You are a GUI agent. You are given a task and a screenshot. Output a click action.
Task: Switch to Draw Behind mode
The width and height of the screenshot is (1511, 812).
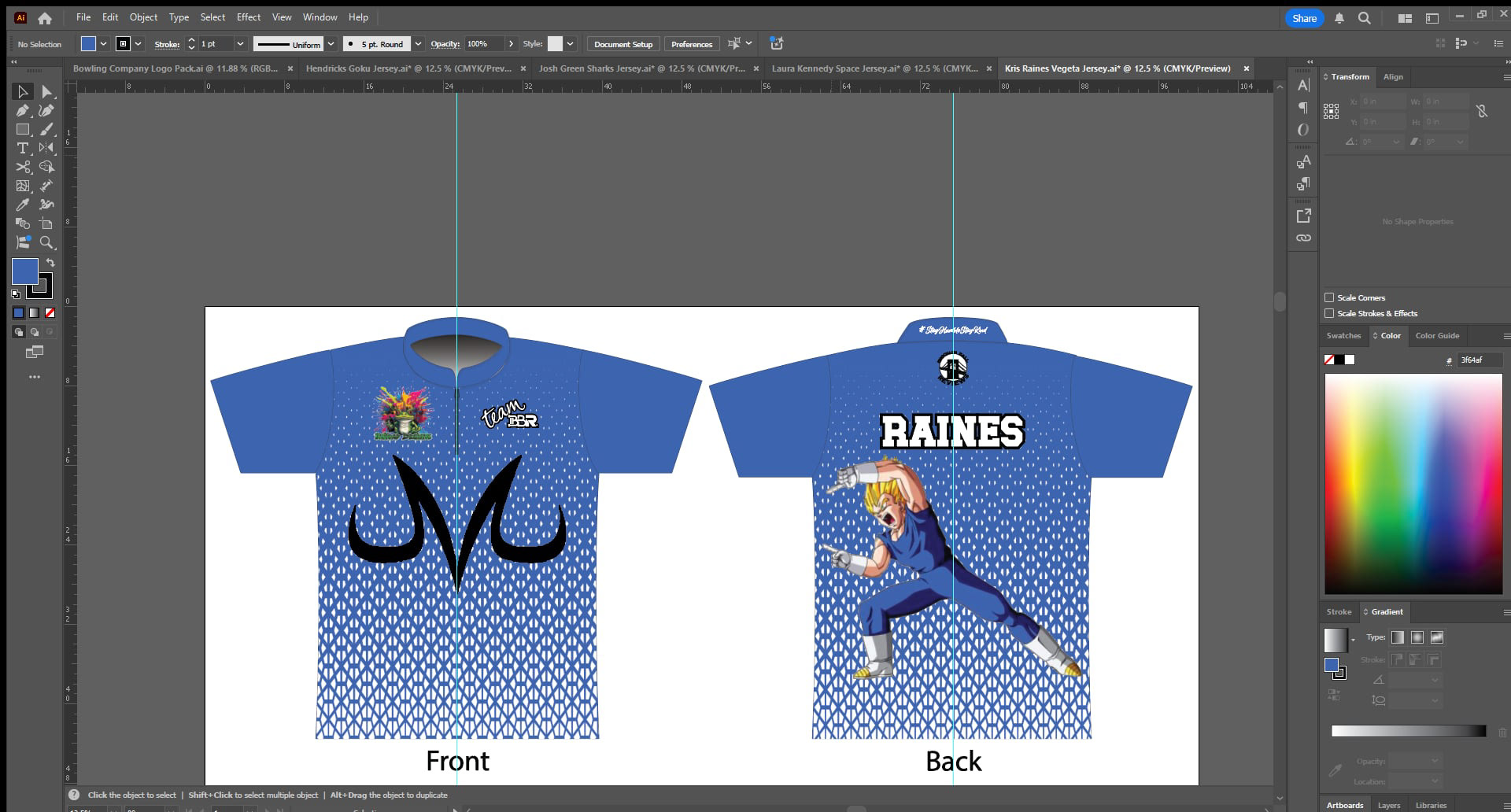(35, 332)
